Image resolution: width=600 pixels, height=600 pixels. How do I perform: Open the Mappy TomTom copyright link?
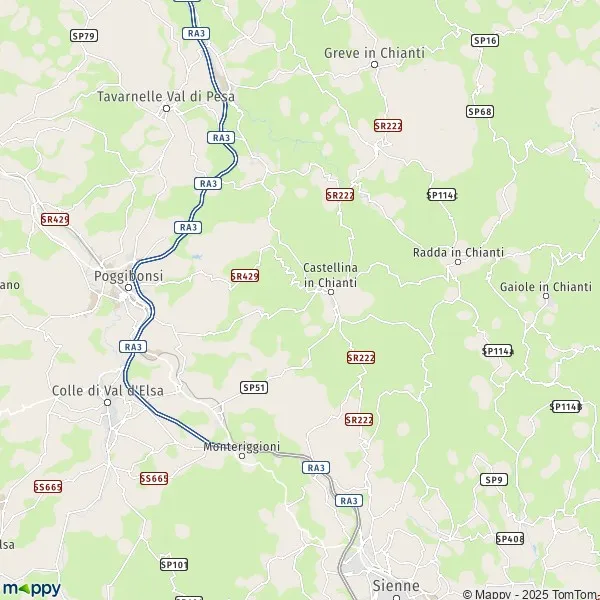[x=531, y=594]
